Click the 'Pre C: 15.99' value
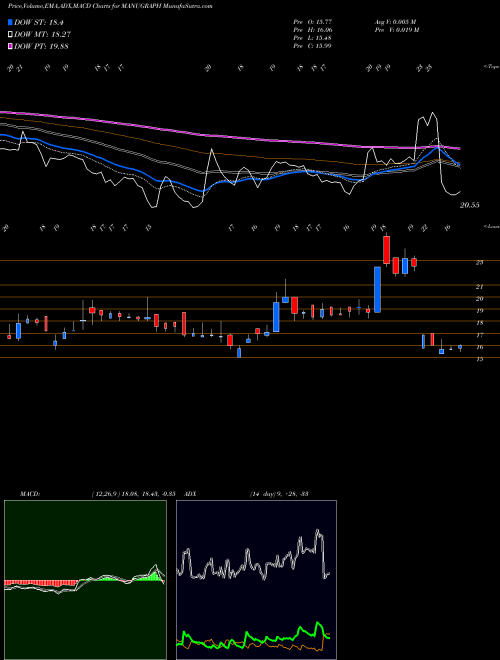 (313, 46)
